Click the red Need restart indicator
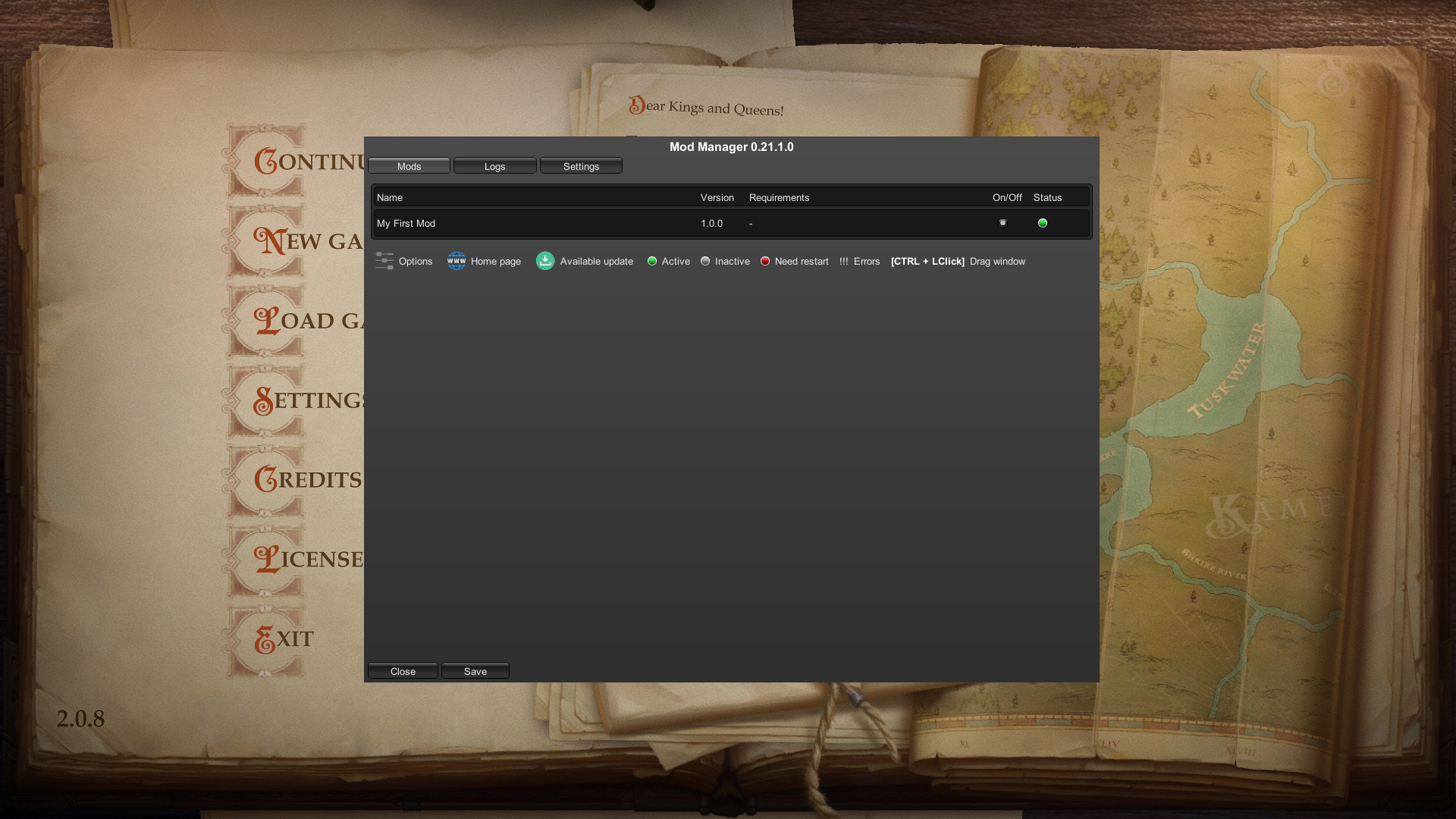This screenshot has height=819, width=1456. coord(765,261)
